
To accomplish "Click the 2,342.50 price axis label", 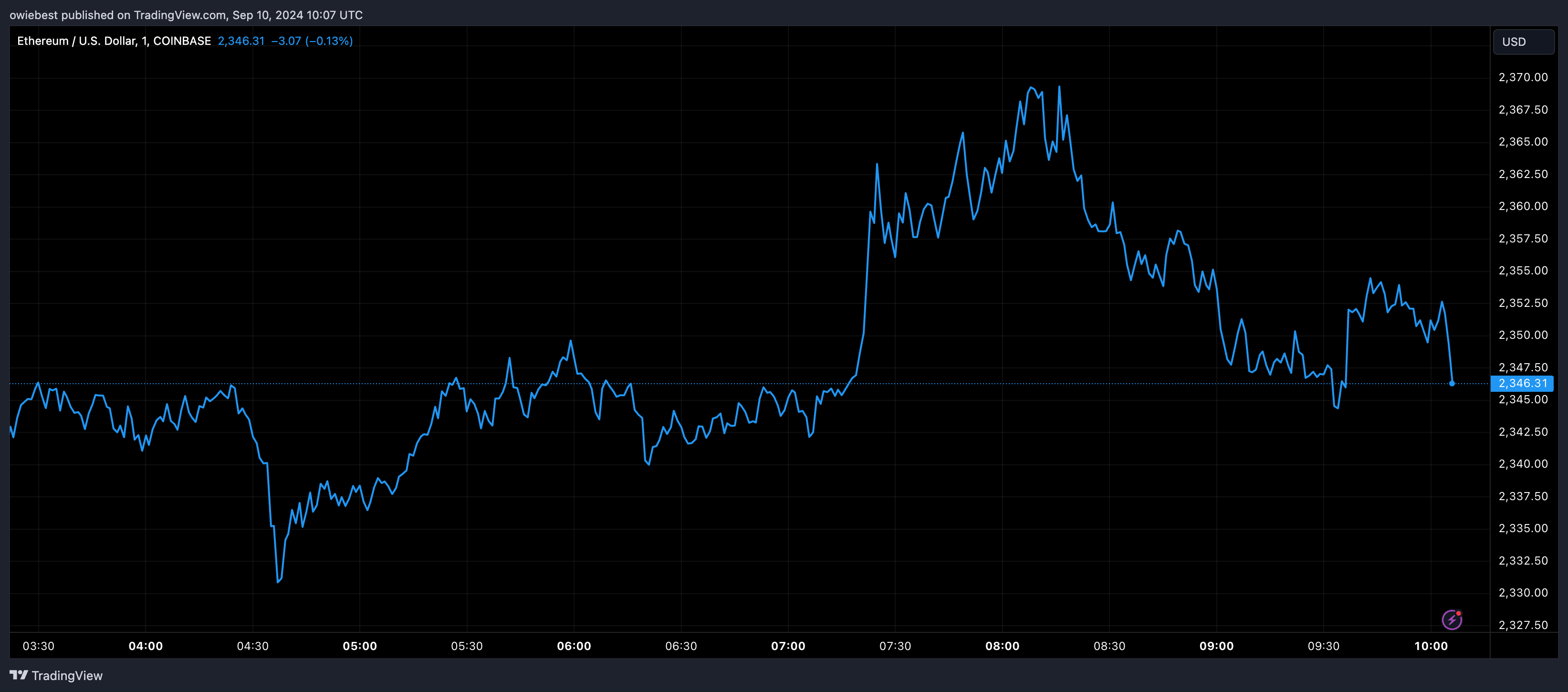I will click(x=1523, y=432).
